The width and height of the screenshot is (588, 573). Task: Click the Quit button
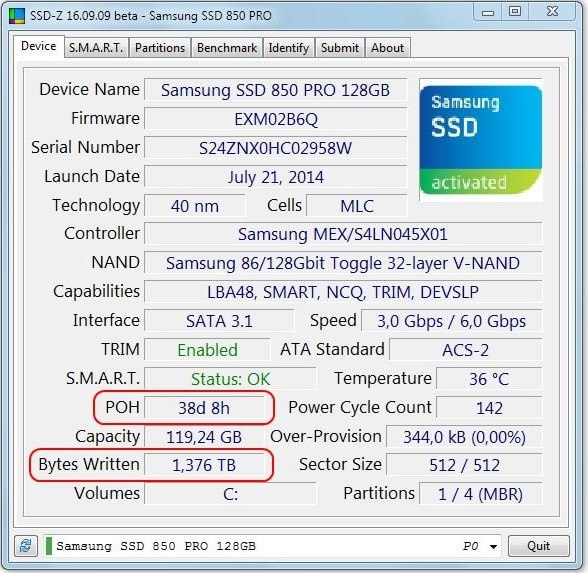pos(538,546)
